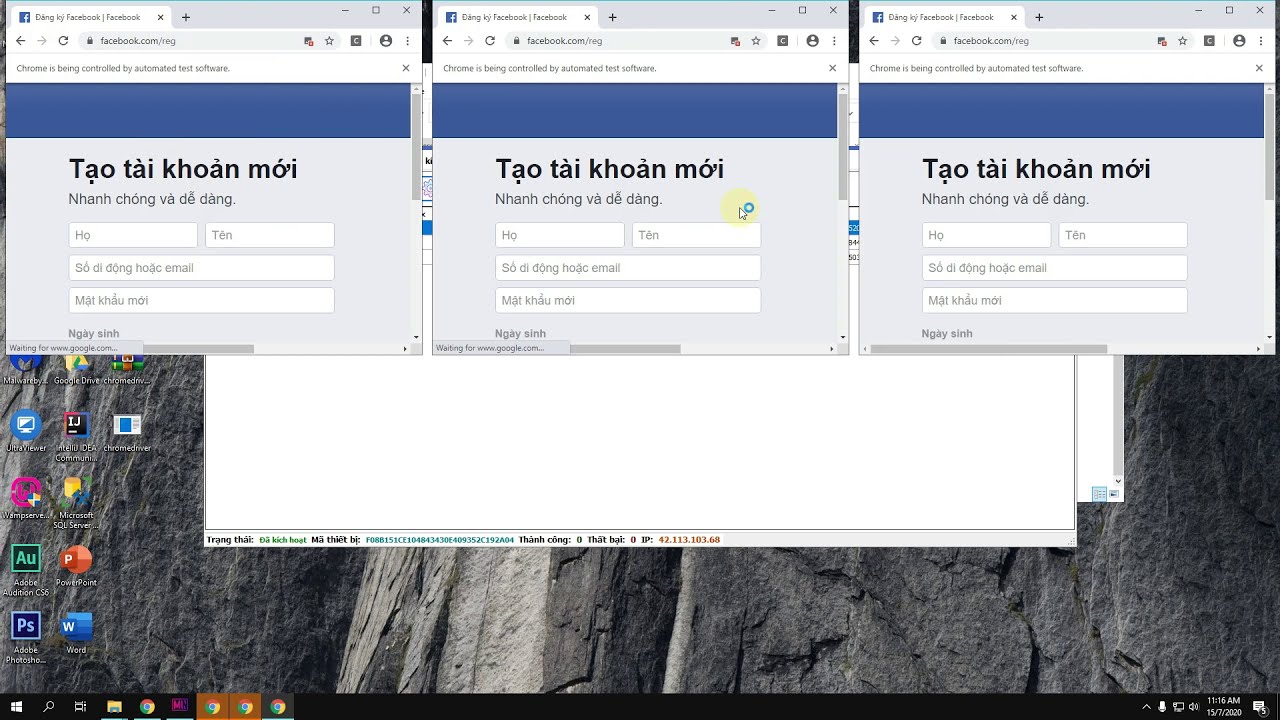Click Họ field in left Chrome window

click(x=133, y=235)
